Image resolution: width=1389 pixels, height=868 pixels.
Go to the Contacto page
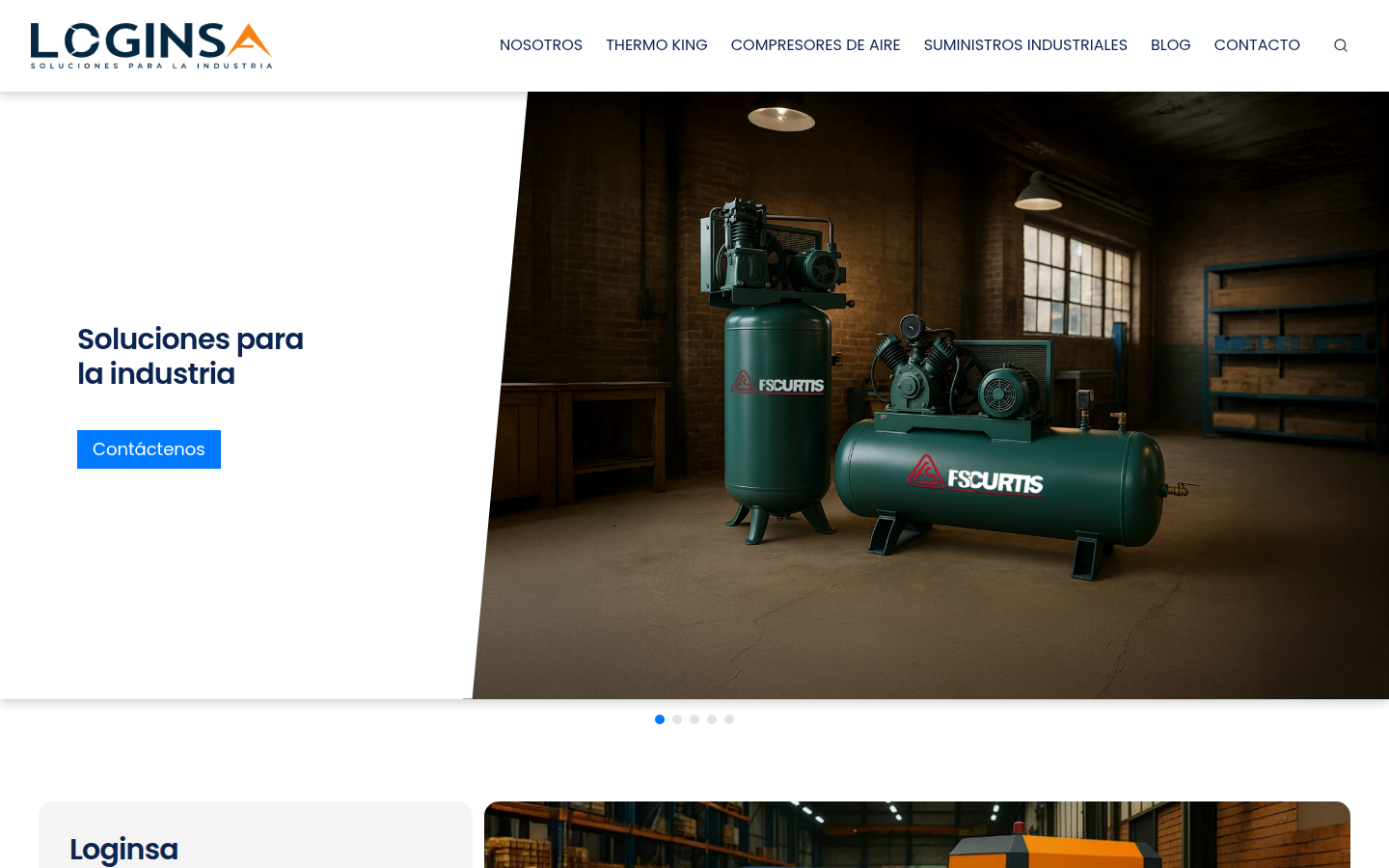pos(1257,45)
